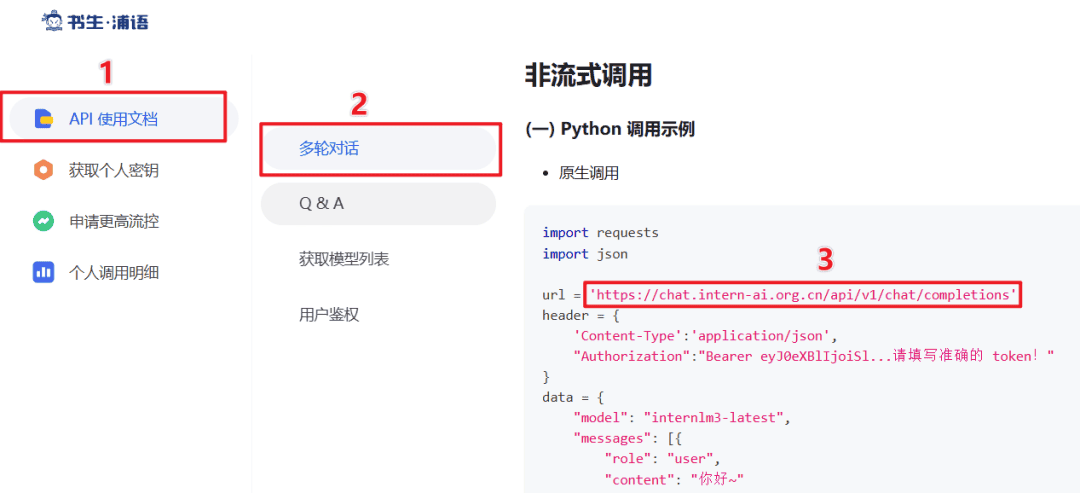The width and height of the screenshot is (1080, 493).
Task: Click the "messages": [{ code line
Action: coord(627,438)
